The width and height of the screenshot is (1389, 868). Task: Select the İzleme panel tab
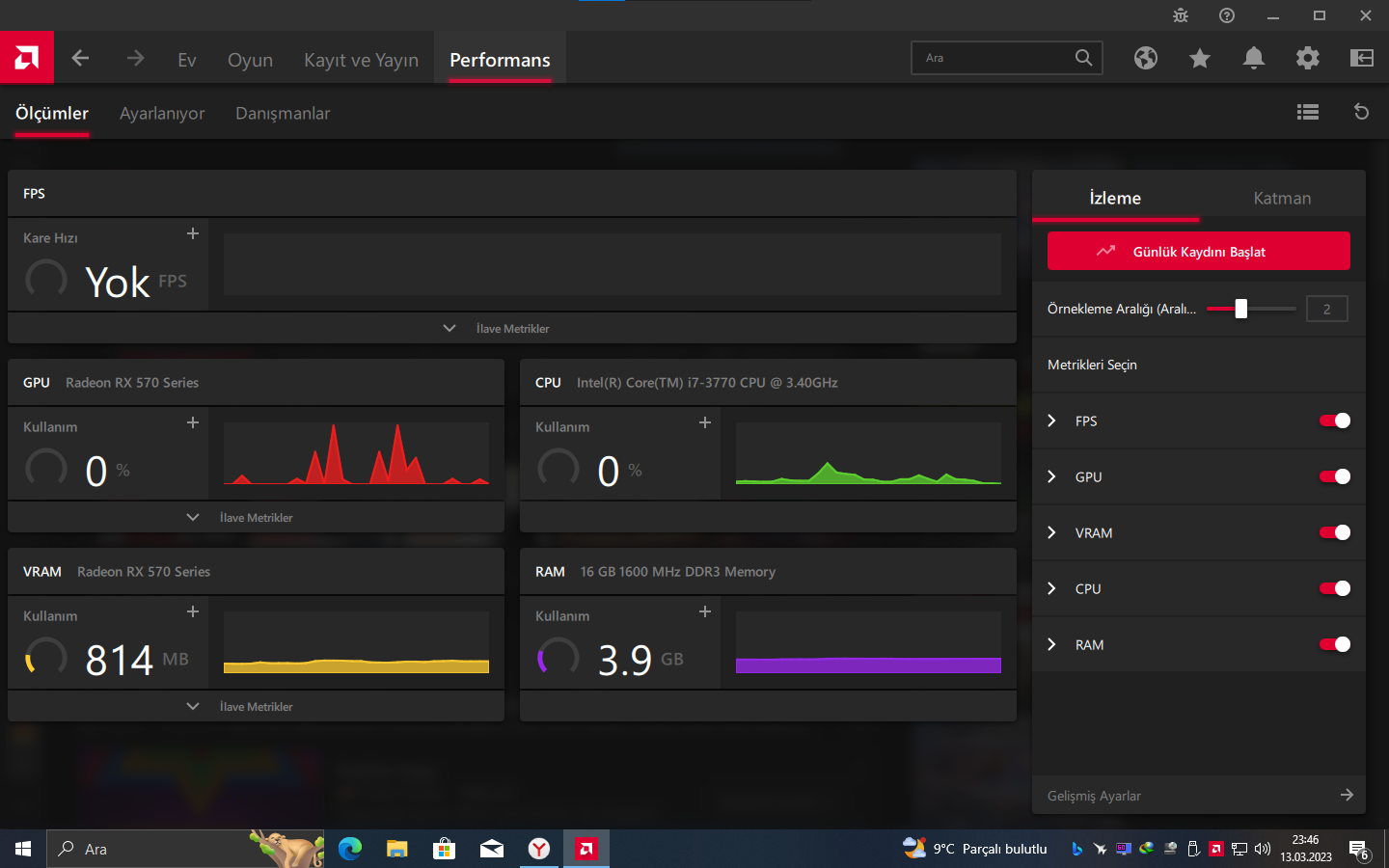tap(1115, 198)
